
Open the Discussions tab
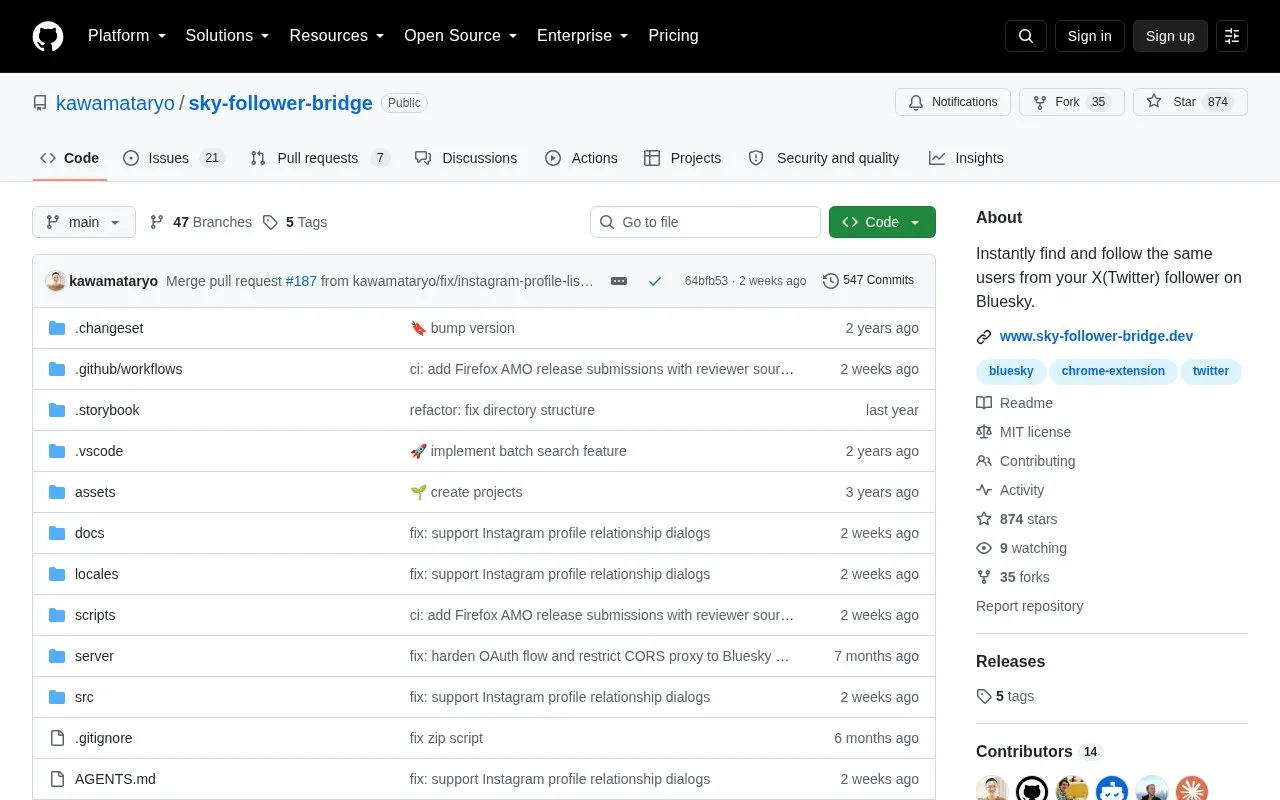[466, 158]
